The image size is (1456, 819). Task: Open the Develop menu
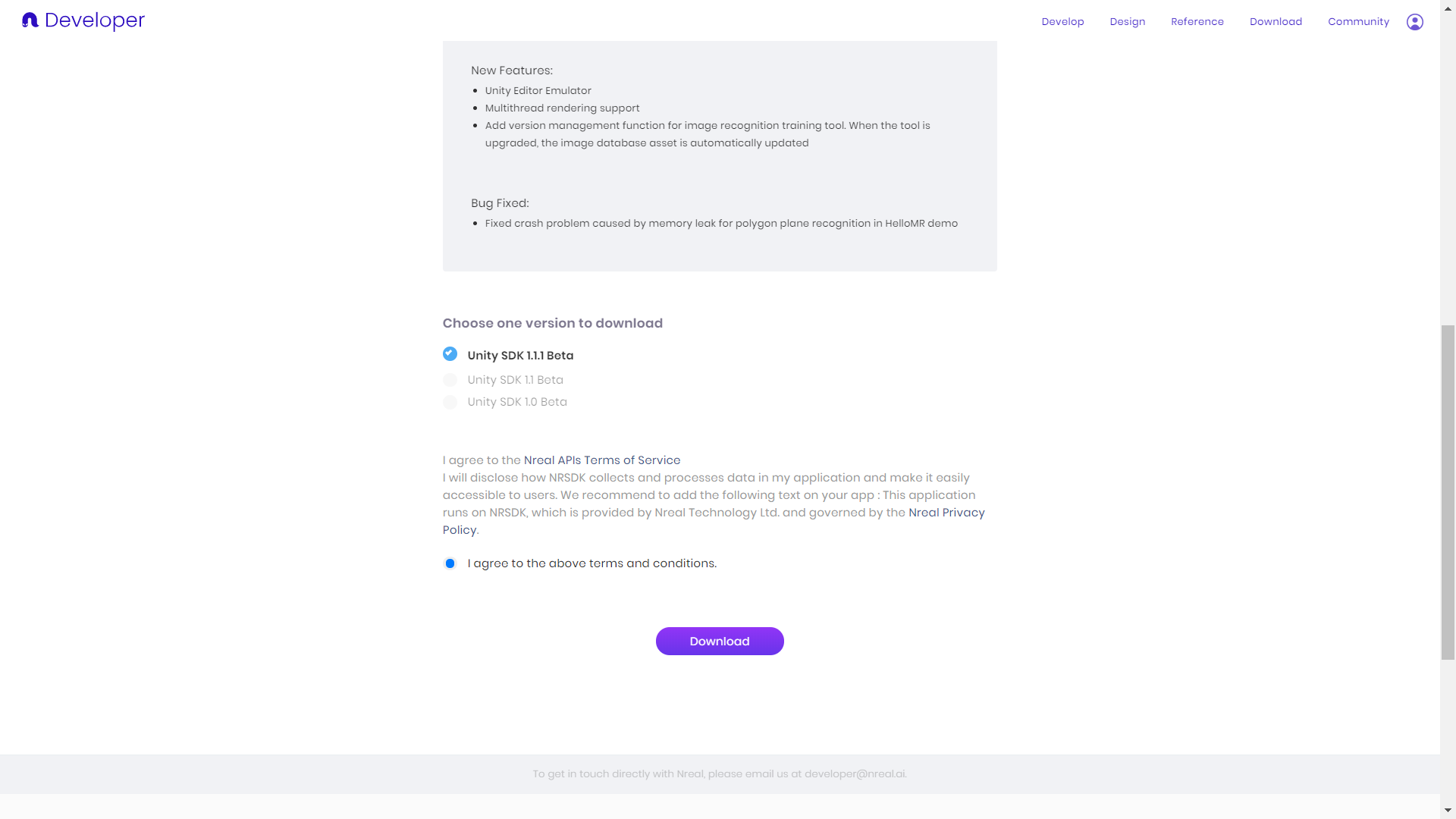[x=1062, y=22]
